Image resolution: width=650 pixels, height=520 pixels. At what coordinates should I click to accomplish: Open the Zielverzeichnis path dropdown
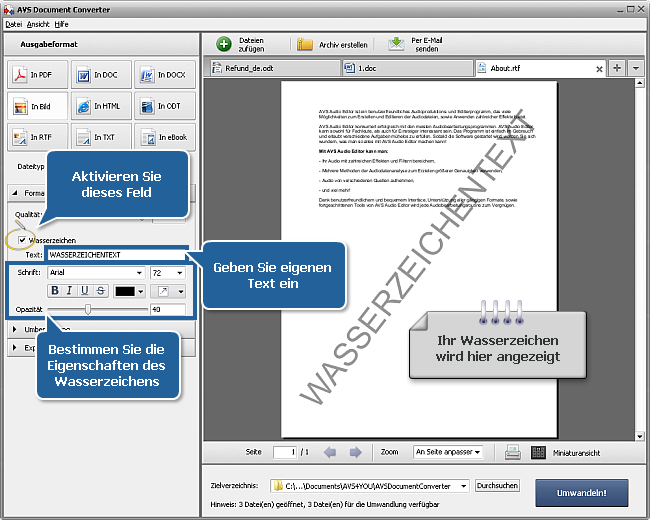coord(464,486)
